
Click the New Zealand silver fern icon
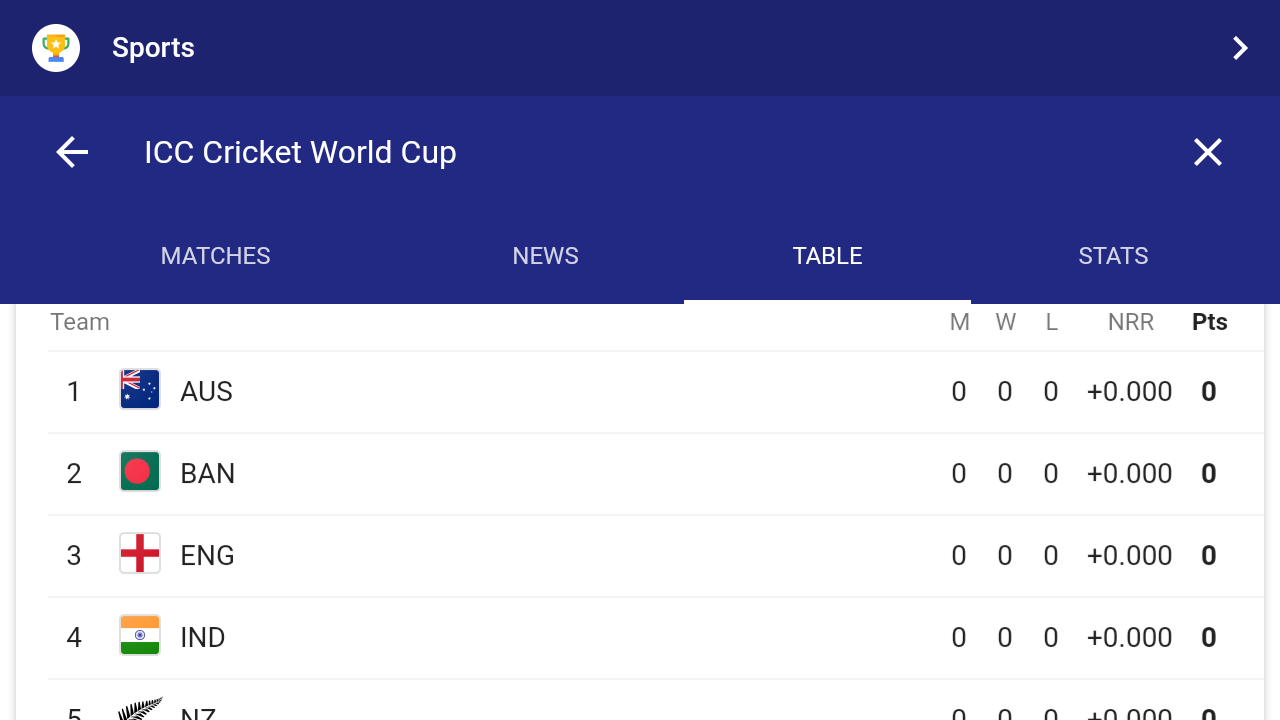tap(140, 709)
